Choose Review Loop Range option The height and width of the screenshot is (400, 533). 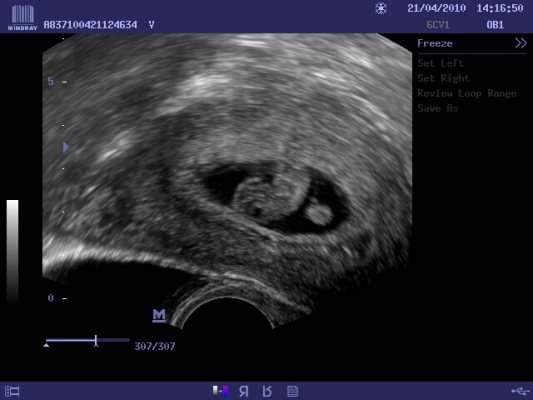(x=467, y=93)
